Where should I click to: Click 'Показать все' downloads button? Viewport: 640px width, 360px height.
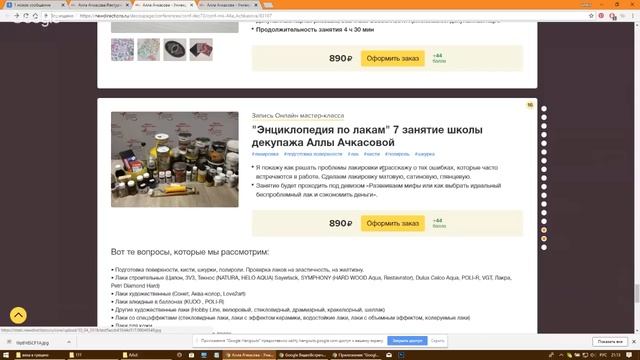[610, 342]
